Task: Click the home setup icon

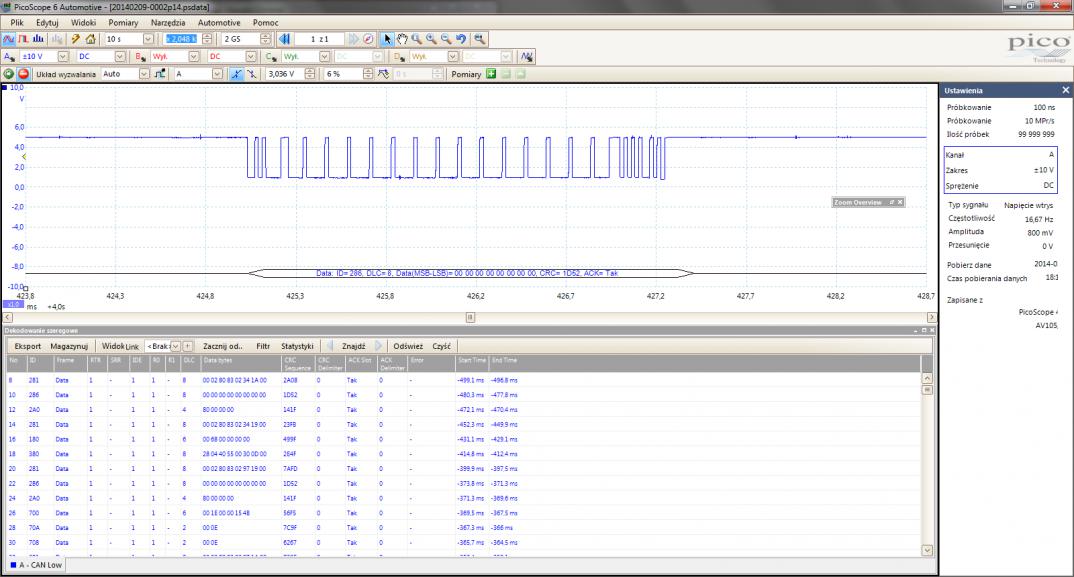Action: click(89, 39)
